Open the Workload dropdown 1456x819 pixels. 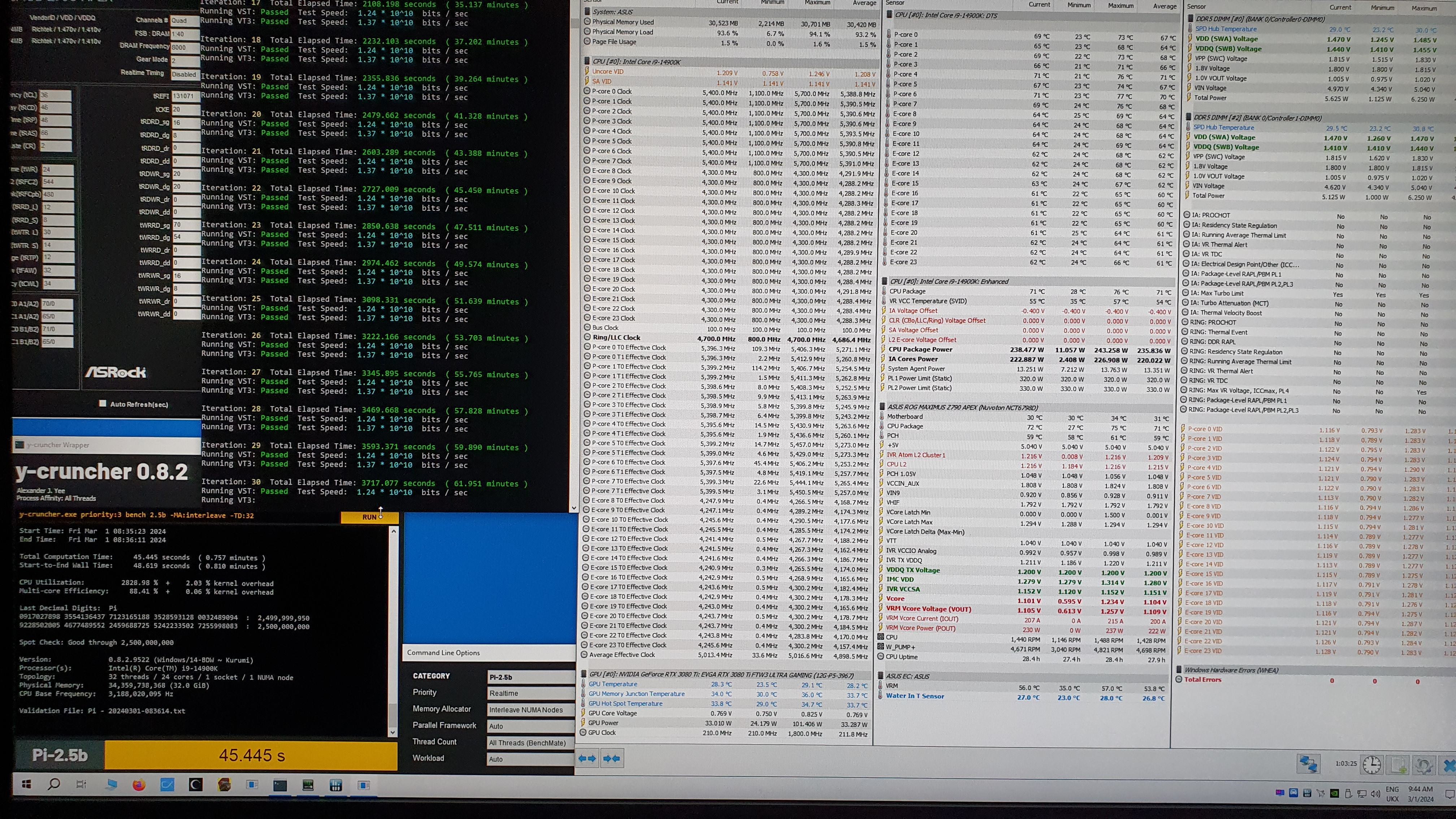coord(530,759)
